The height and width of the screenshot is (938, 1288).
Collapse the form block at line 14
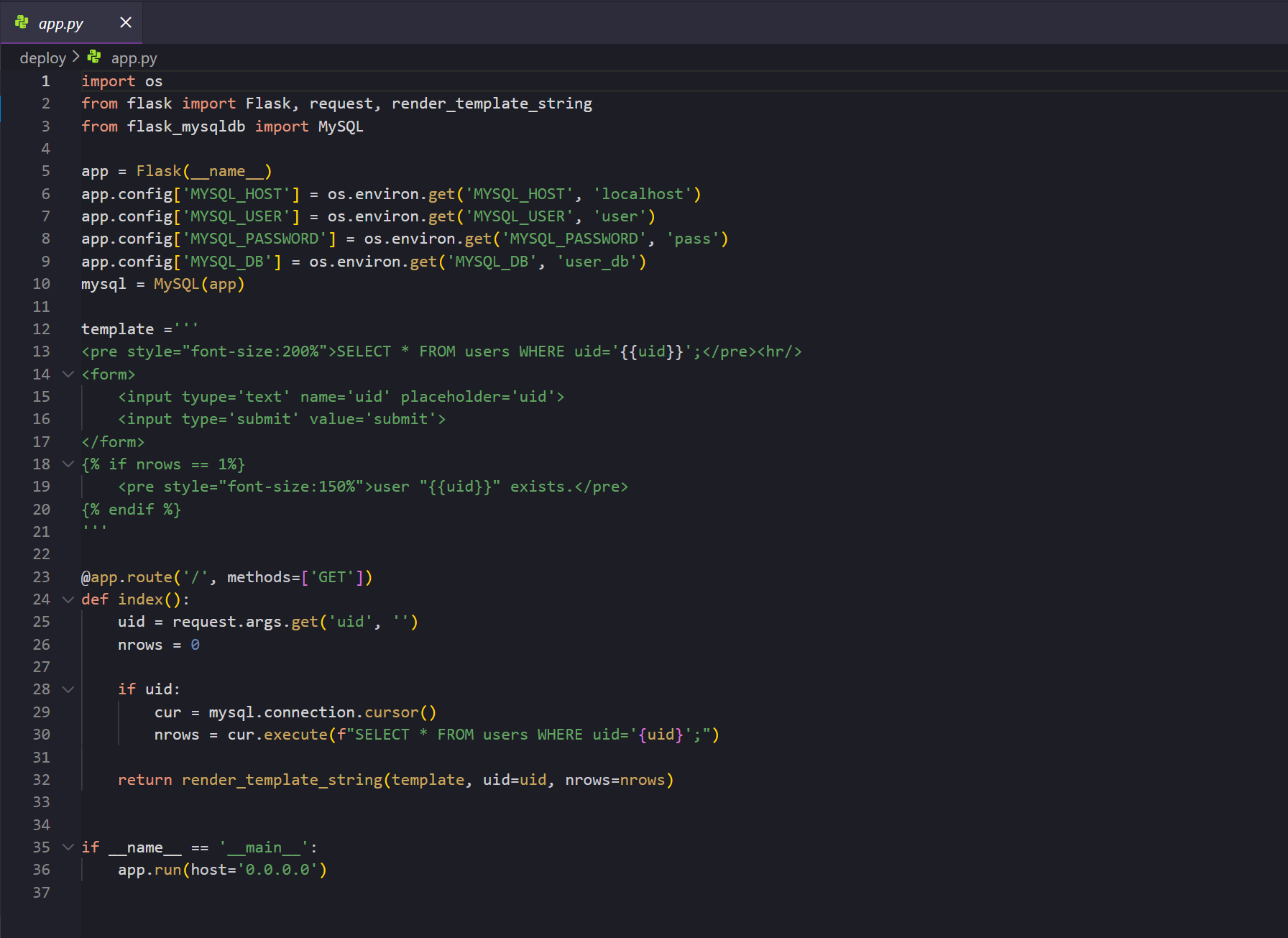click(68, 374)
